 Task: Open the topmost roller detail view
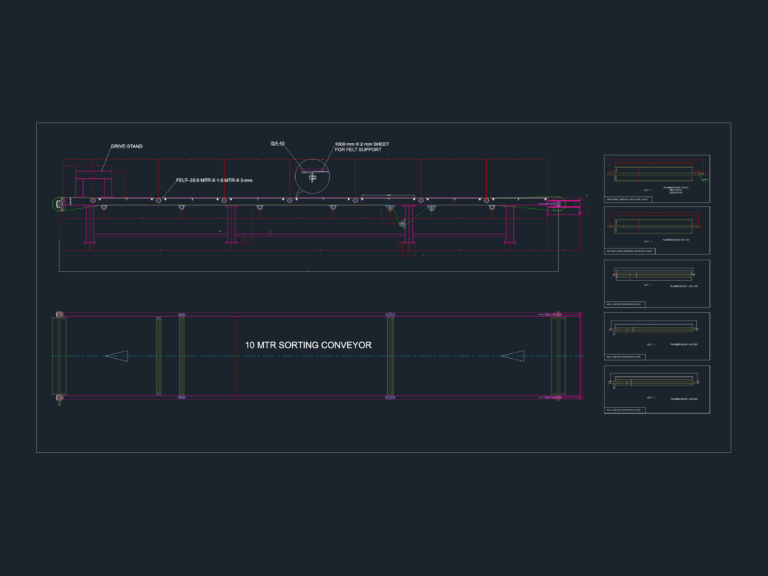point(657,179)
